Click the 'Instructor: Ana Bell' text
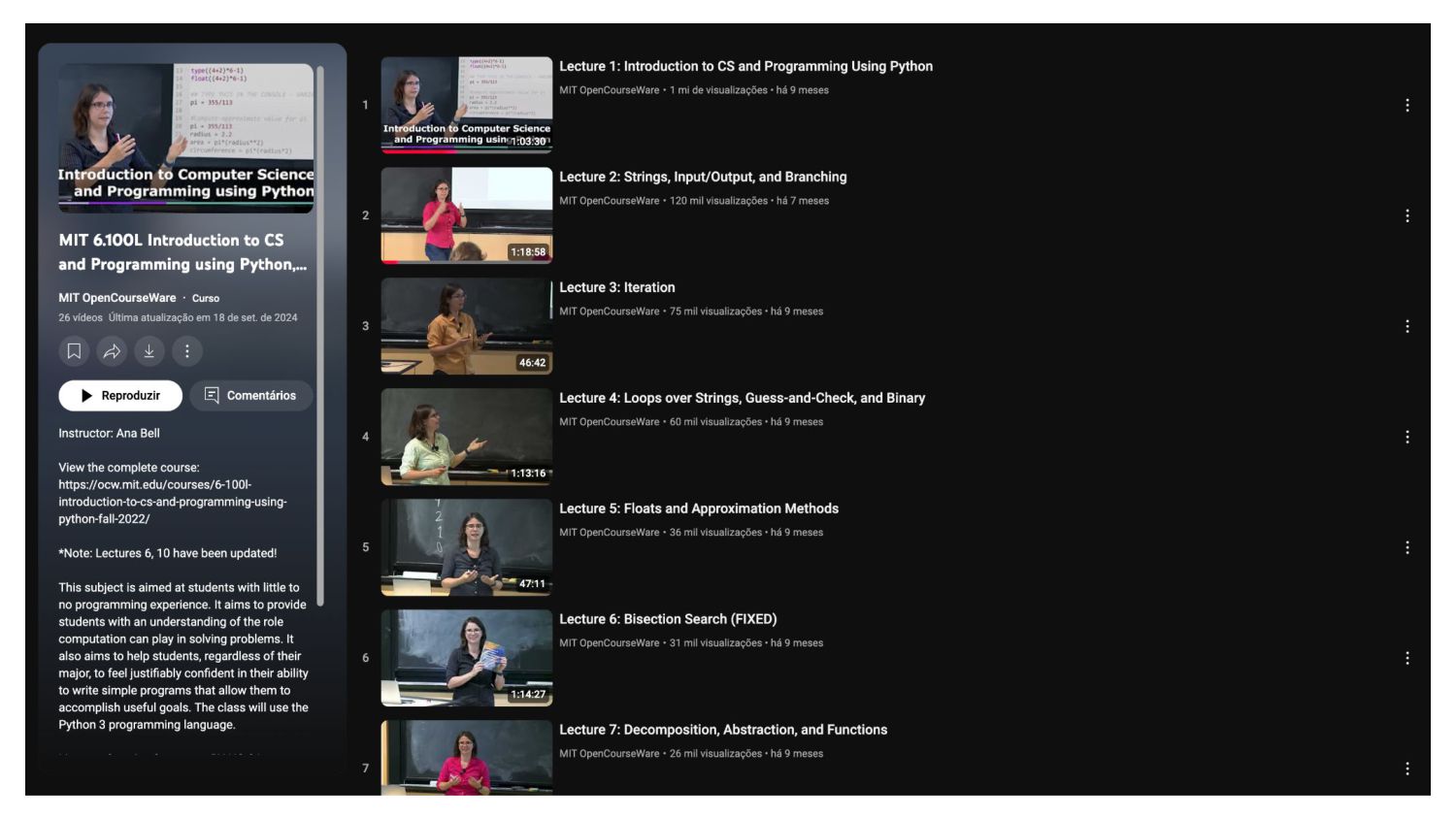 point(109,434)
